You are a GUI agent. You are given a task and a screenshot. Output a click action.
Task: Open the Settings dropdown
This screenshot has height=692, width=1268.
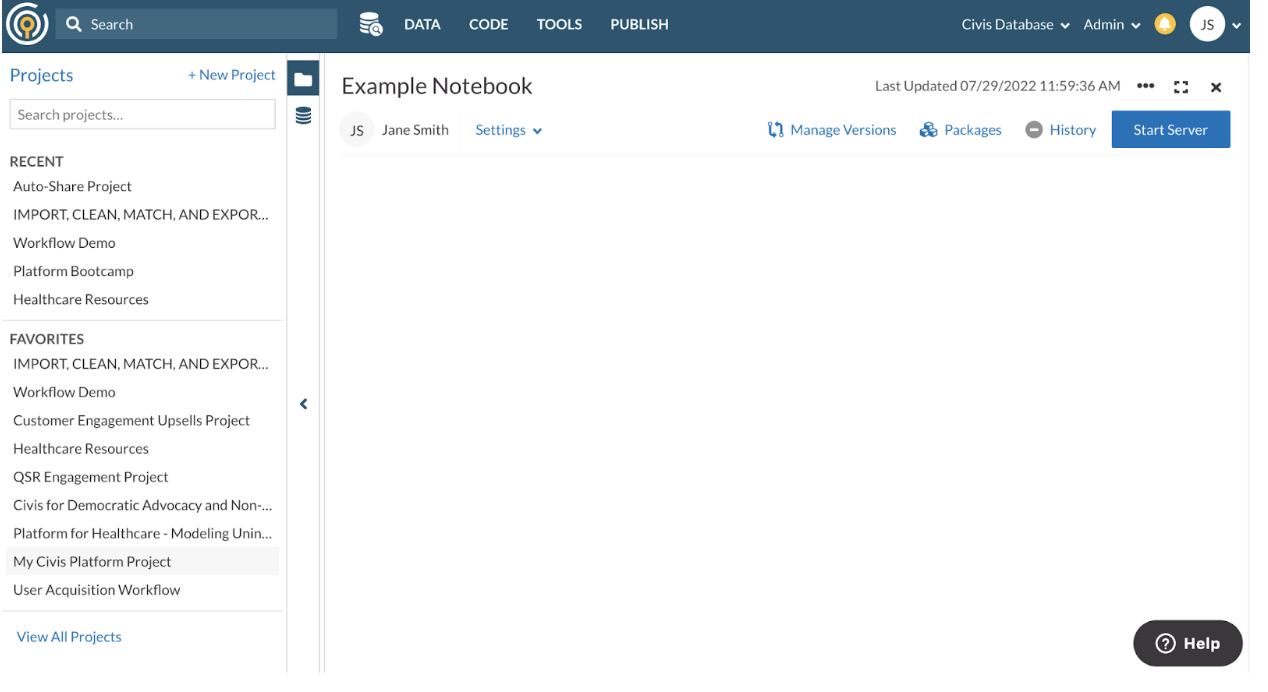pyautogui.click(x=509, y=130)
